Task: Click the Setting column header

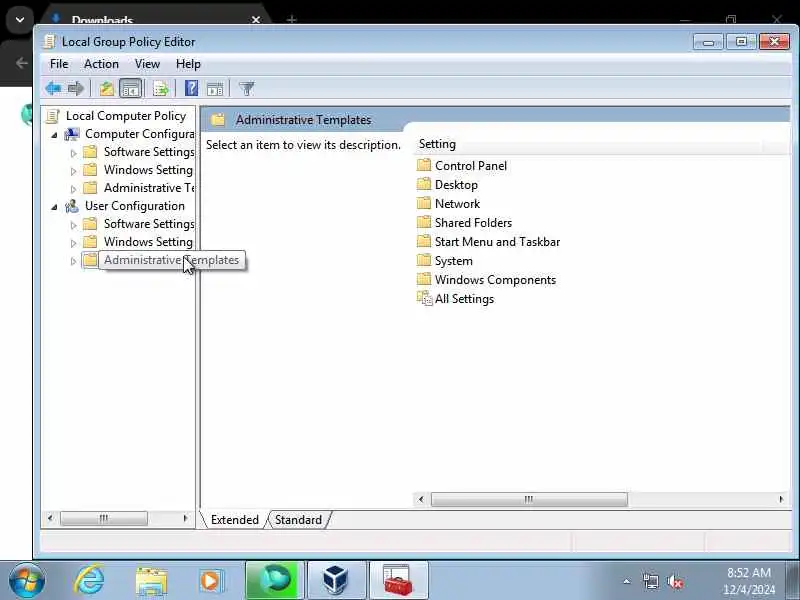Action: [x=589, y=144]
